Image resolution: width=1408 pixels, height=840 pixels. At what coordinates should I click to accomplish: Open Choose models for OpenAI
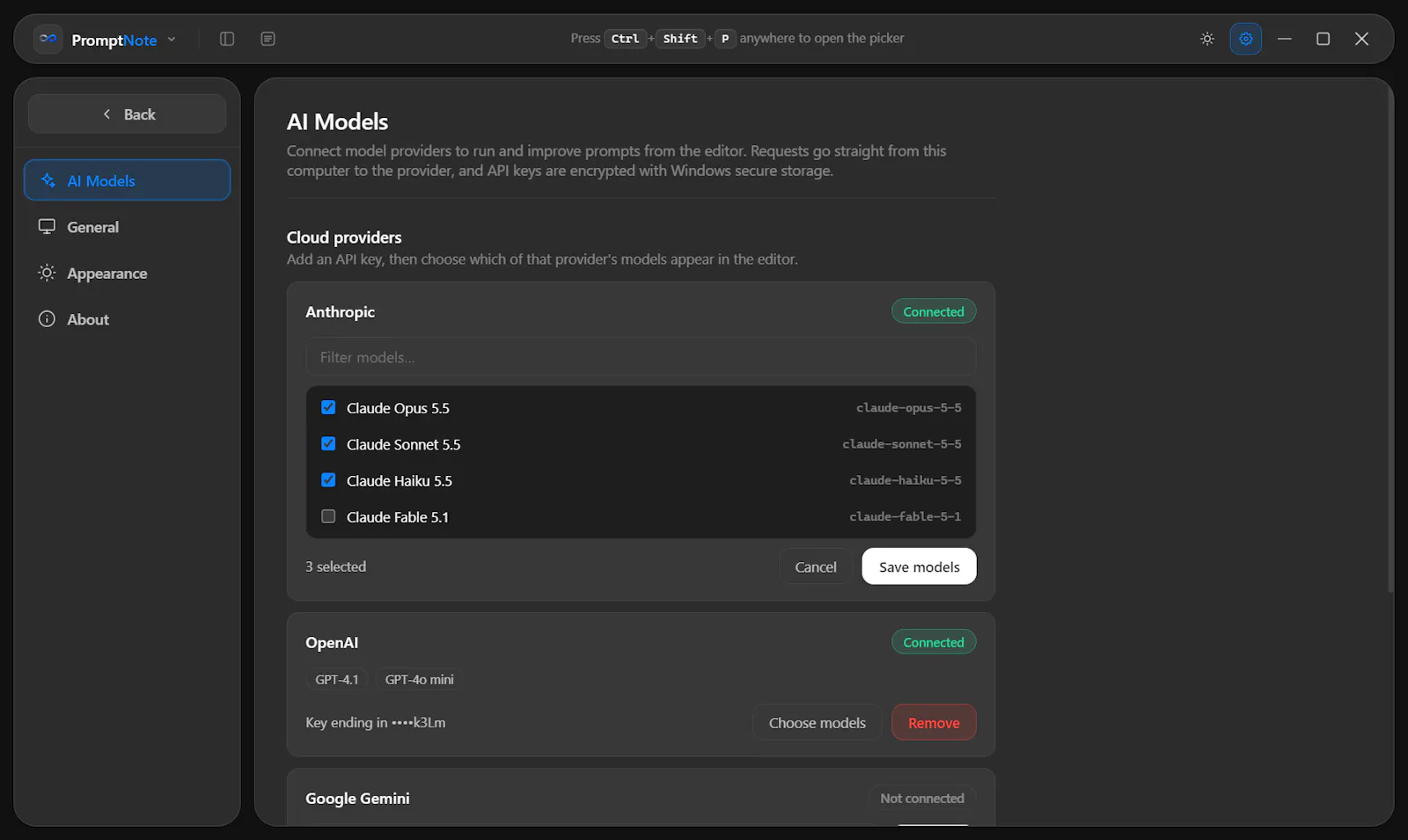click(817, 723)
